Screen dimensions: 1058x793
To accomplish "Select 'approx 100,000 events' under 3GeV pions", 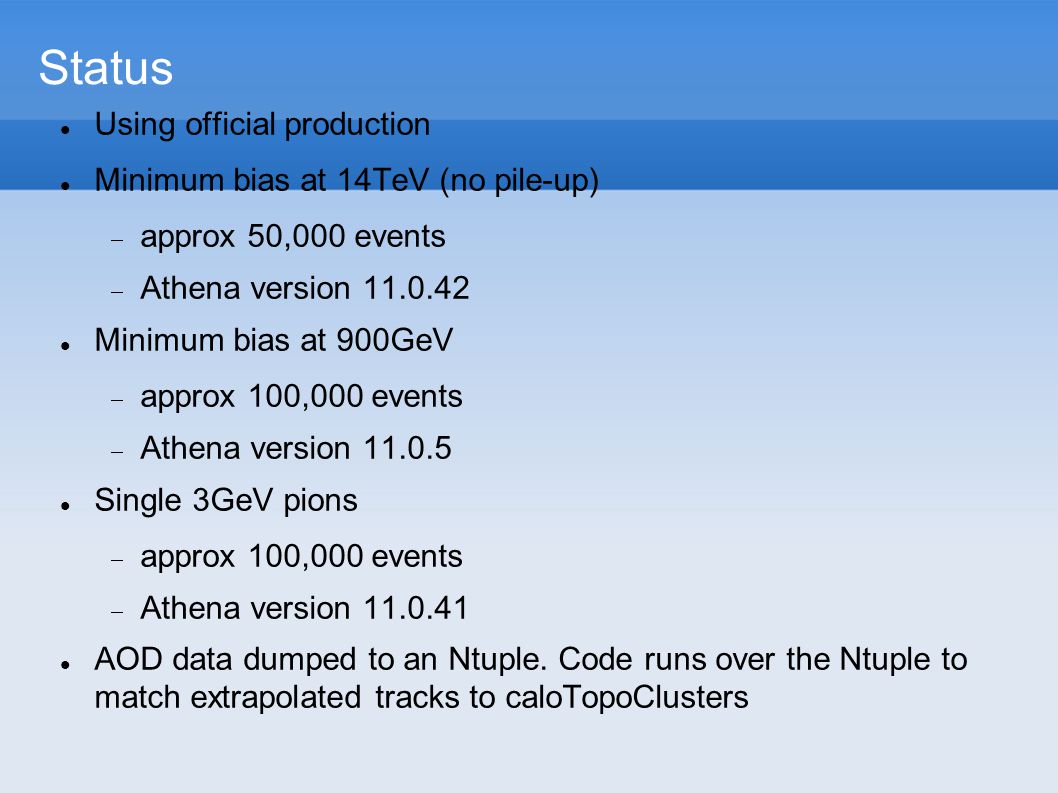I will pyautogui.click(x=302, y=557).
